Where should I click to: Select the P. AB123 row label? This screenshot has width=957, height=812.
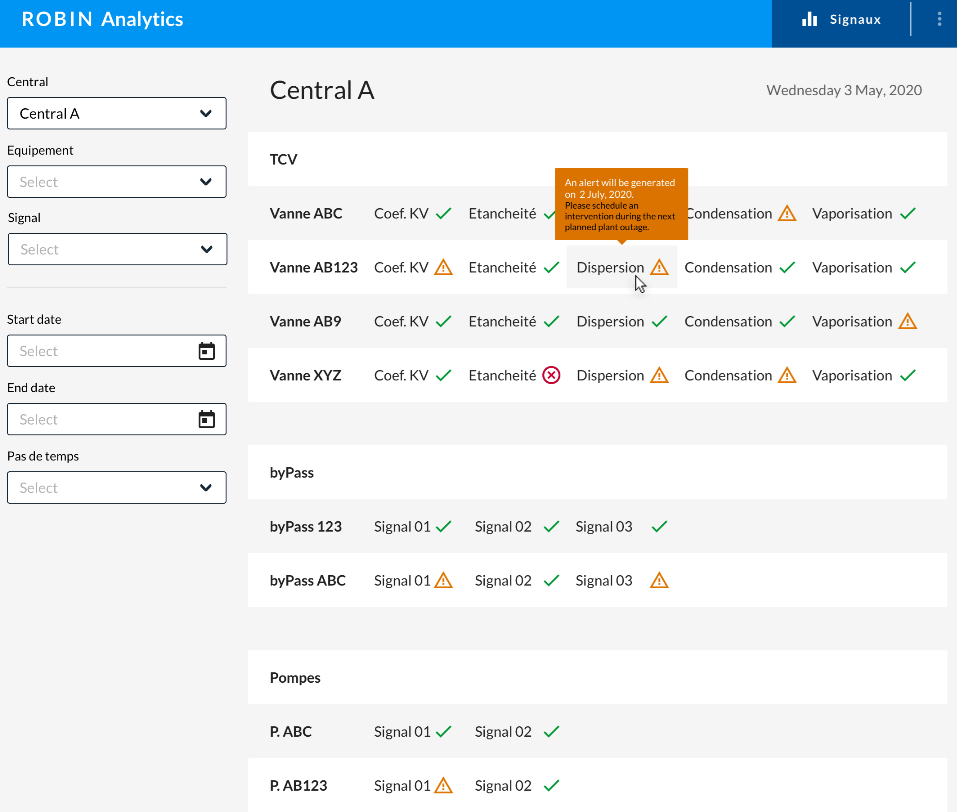tap(298, 786)
